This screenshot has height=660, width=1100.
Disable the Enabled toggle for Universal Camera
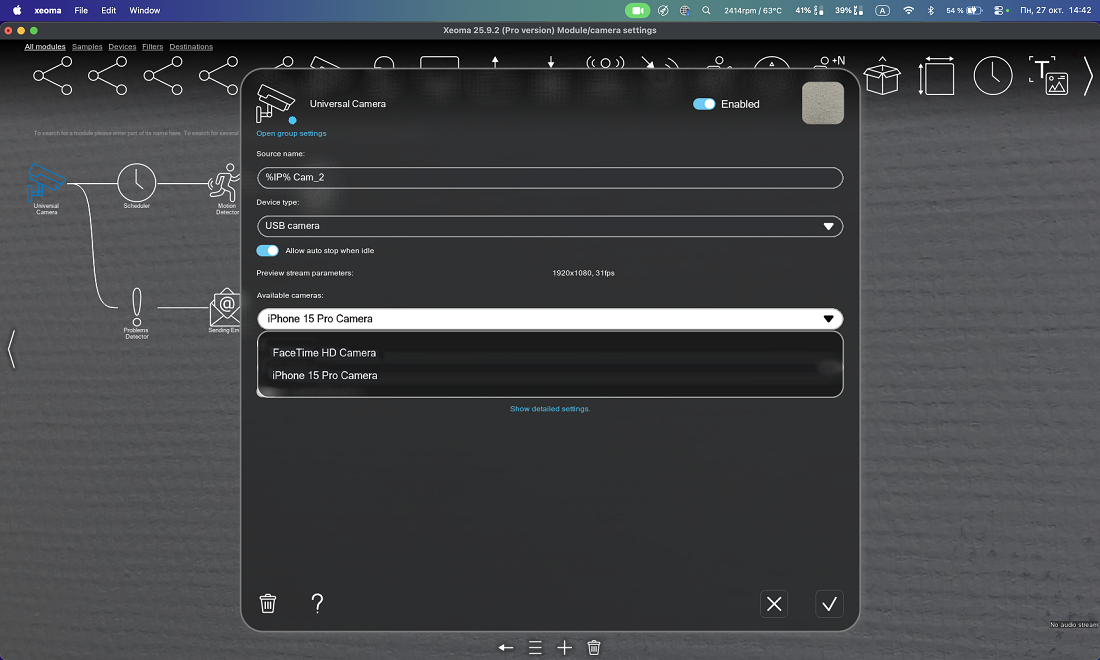click(705, 103)
